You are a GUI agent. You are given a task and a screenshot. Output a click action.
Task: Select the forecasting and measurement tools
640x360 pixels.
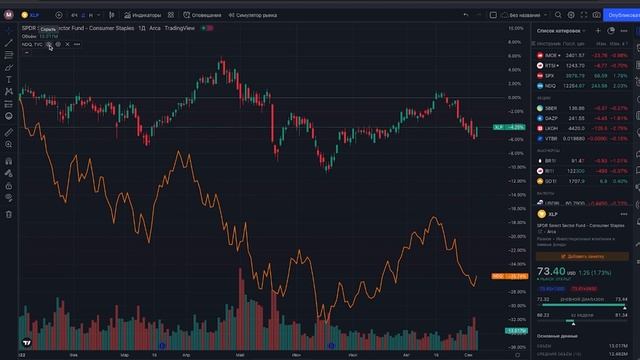[x=9, y=104]
